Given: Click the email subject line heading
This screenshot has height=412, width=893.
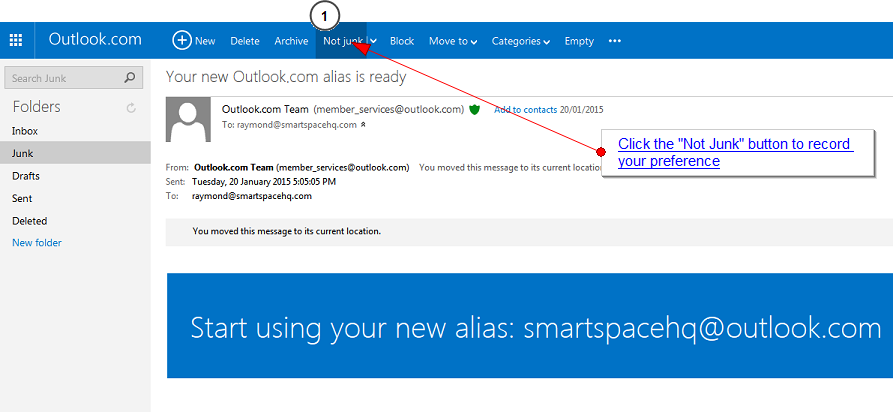Looking at the screenshot, I should [x=286, y=77].
